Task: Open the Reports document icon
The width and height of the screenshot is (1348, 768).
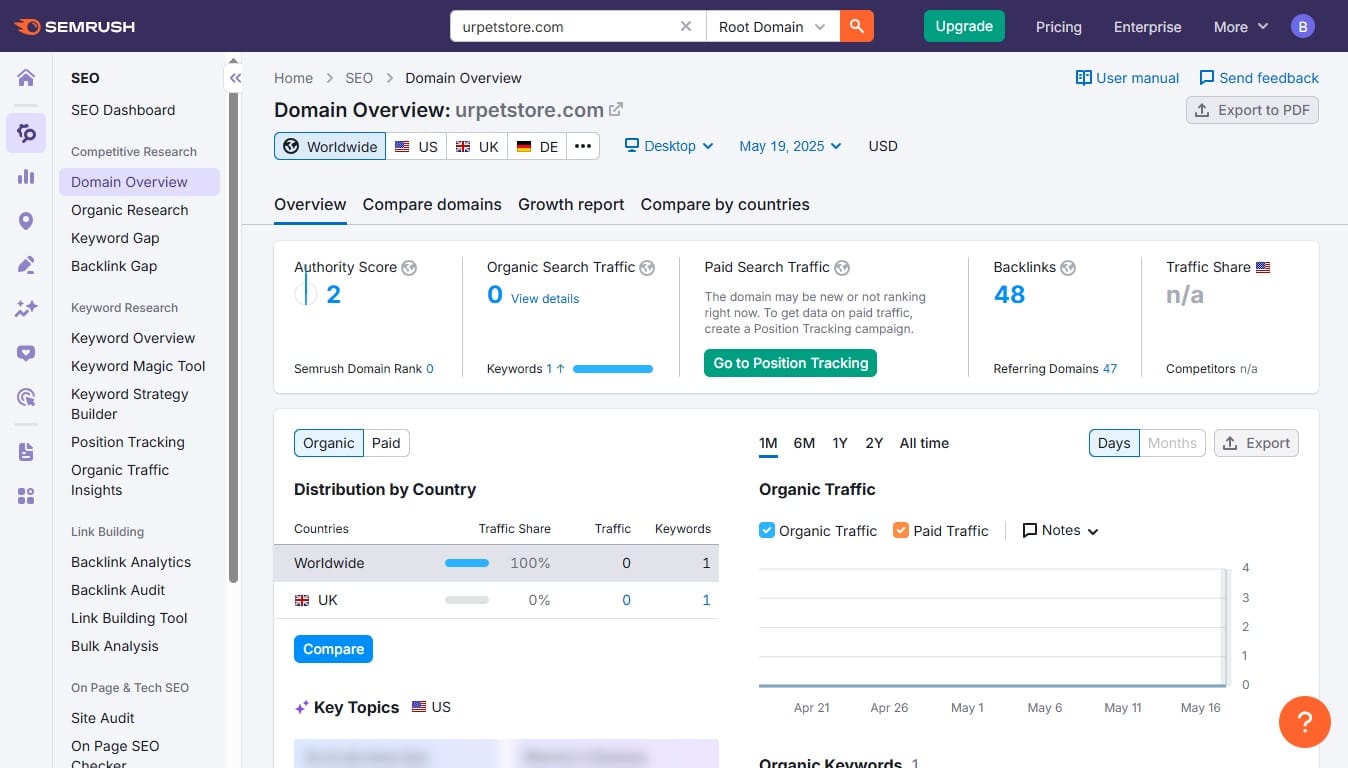Action: click(x=26, y=452)
